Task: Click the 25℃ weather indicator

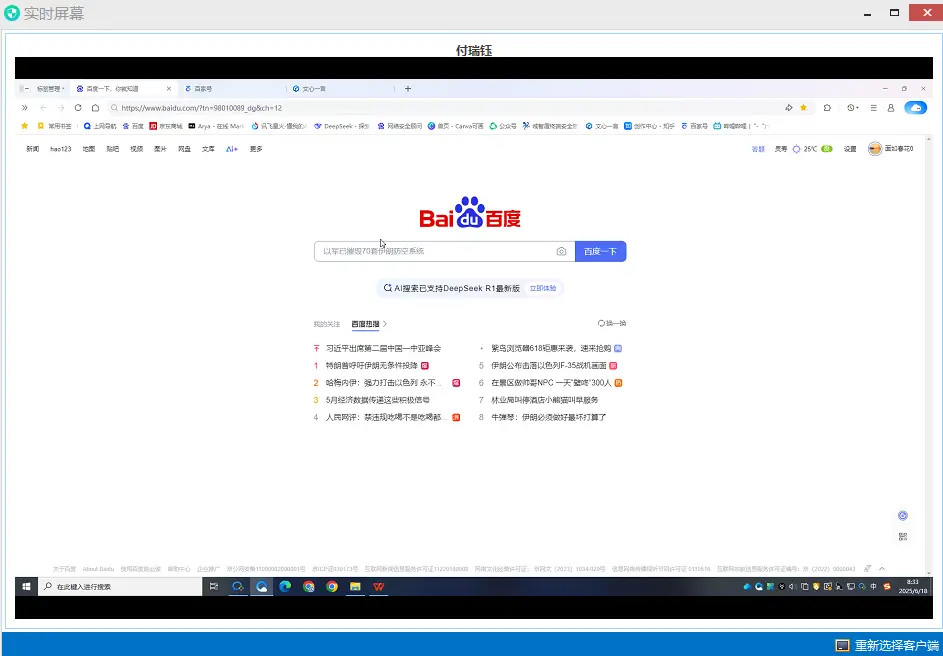Action: tap(812, 149)
